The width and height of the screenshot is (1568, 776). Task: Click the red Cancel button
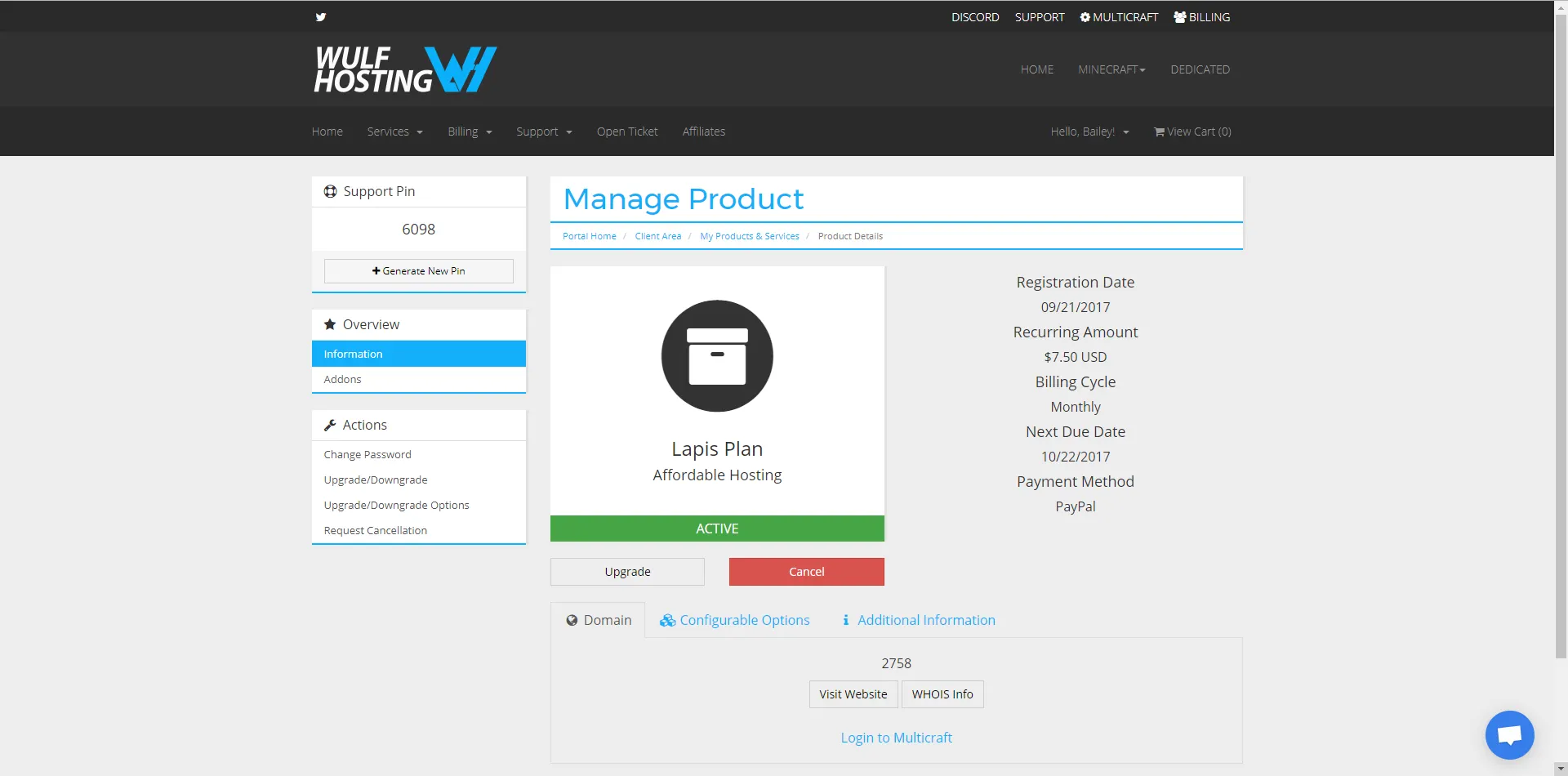pyautogui.click(x=807, y=572)
